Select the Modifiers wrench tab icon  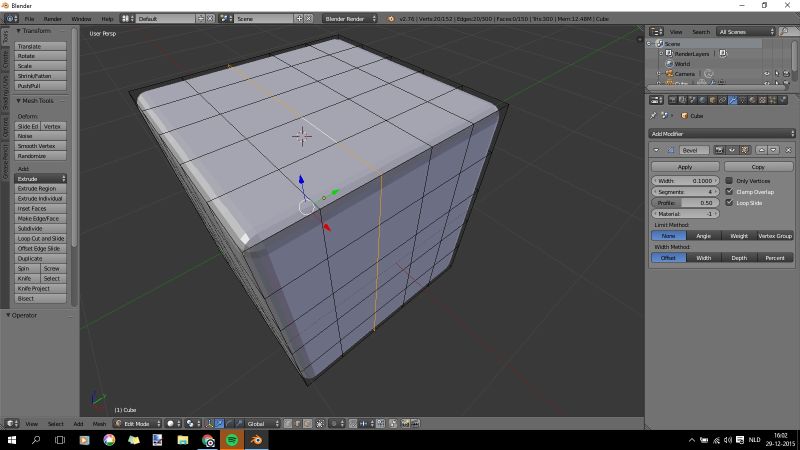(x=733, y=100)
